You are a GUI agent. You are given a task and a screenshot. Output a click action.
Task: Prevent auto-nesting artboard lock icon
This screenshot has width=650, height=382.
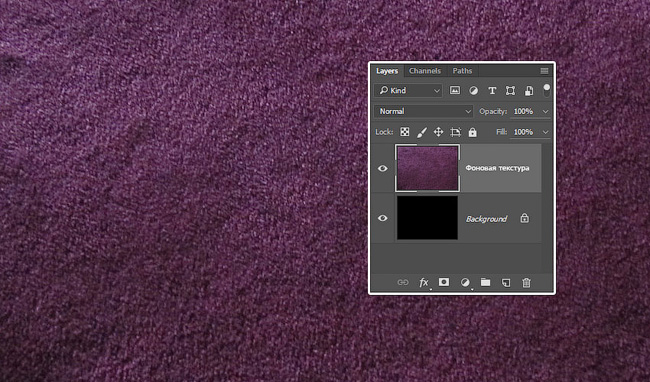pyautogui.click(x=455, y=132)
